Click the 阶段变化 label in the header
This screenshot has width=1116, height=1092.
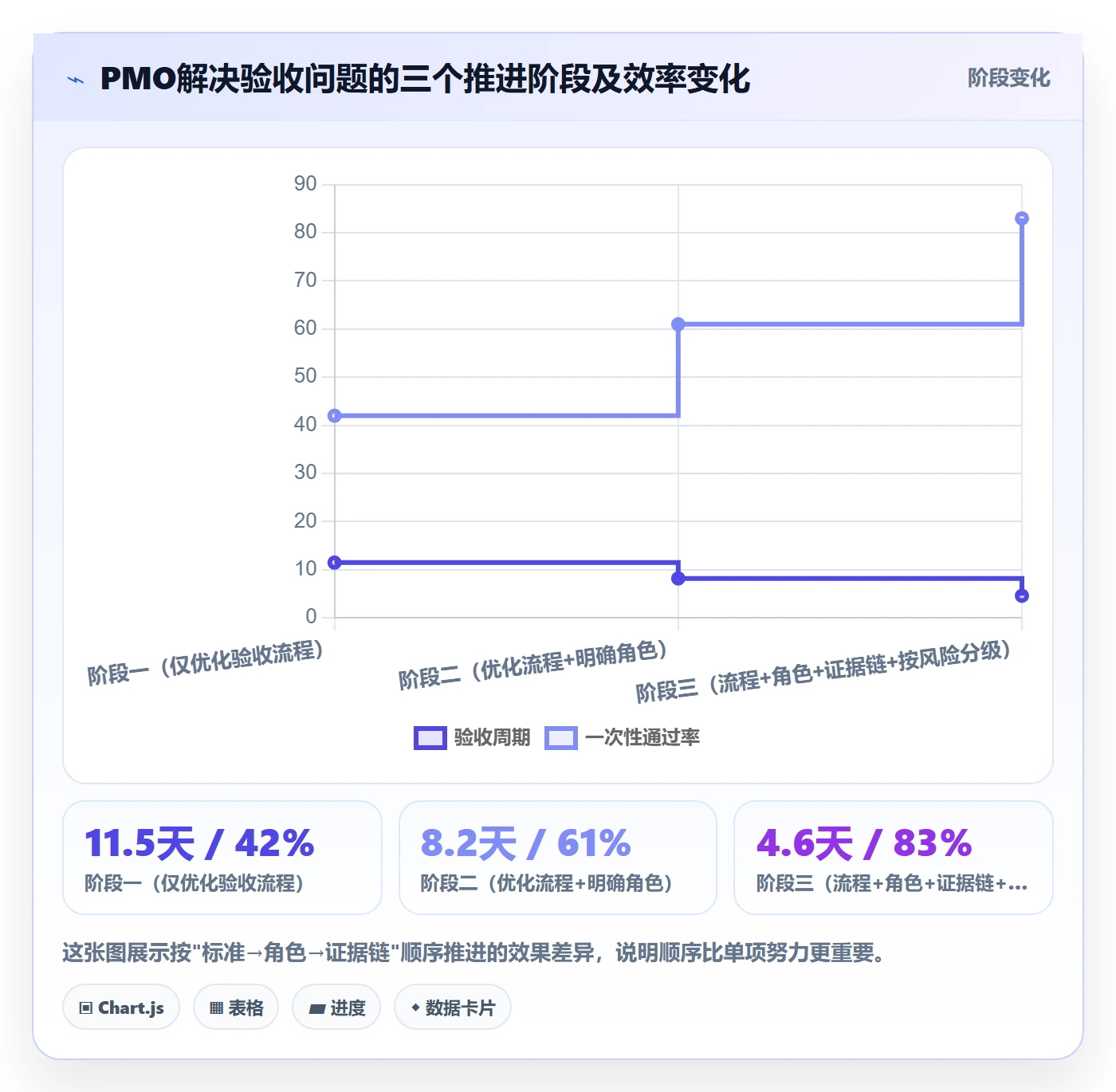[1008, 78]
